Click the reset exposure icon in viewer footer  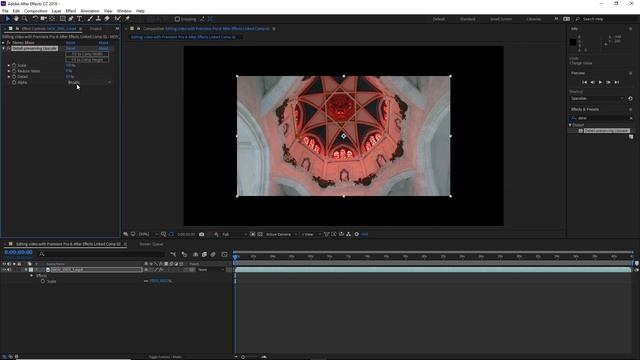[356, 234]
